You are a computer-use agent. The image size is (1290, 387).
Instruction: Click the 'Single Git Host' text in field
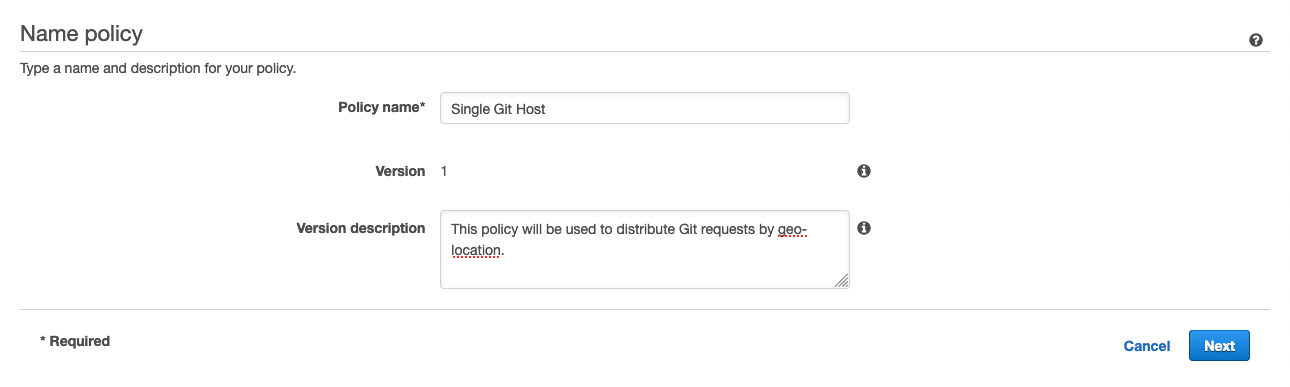[498, 109]
